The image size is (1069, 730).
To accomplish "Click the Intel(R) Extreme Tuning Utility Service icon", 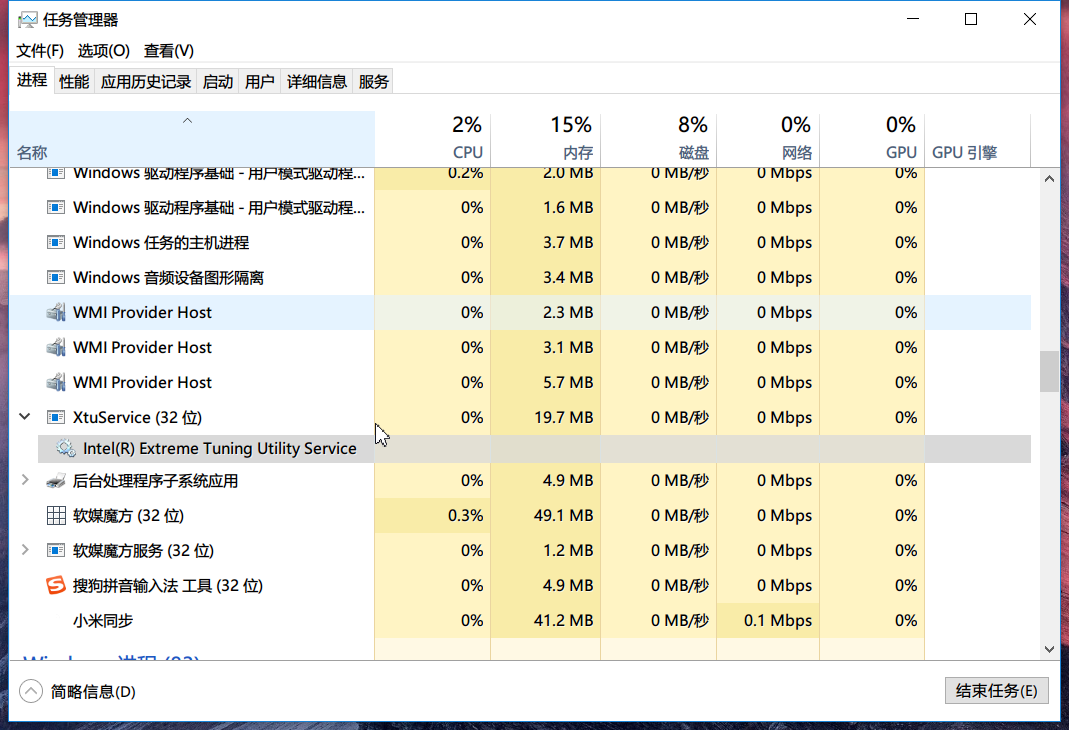I will click(66, 448).
